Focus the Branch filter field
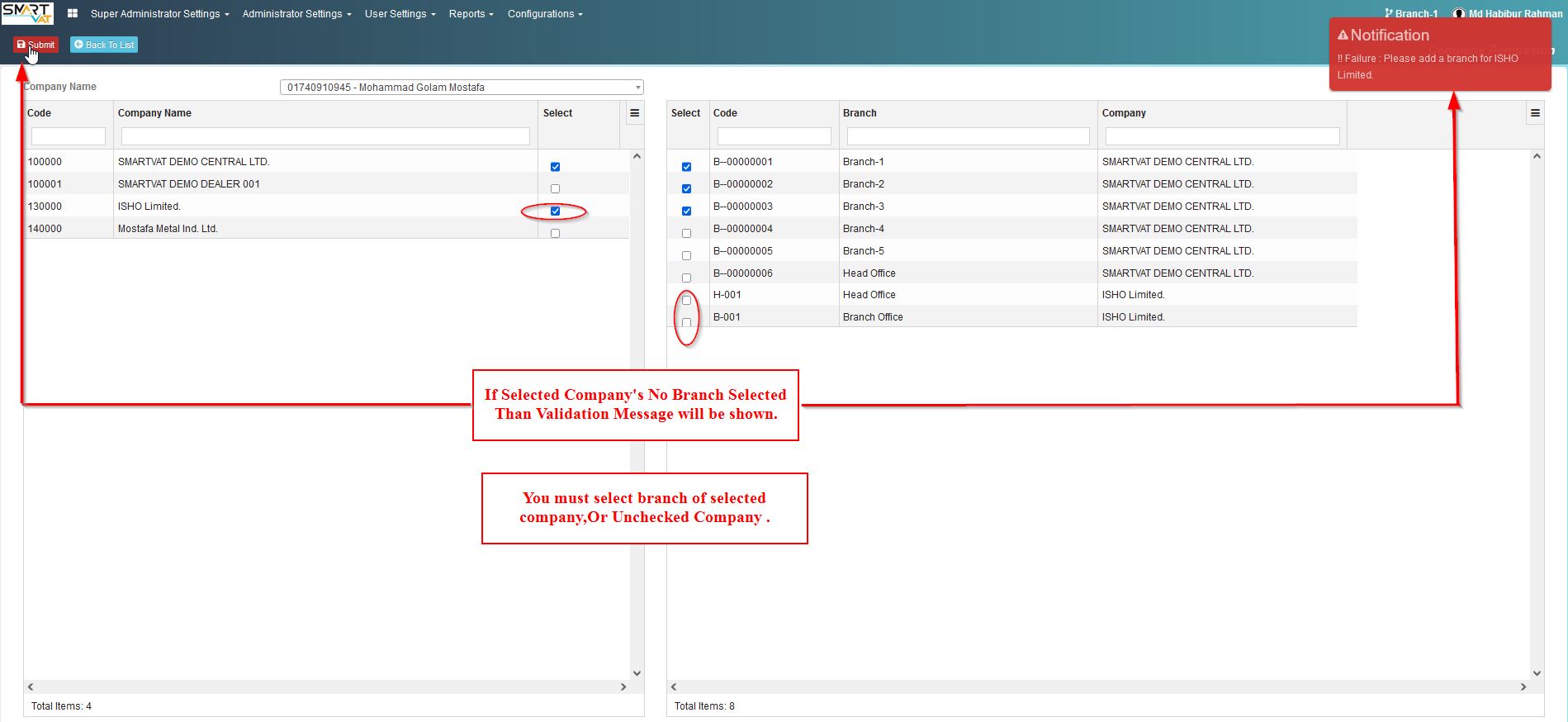This screenshot has height=722, width=1568. point(969,136)
